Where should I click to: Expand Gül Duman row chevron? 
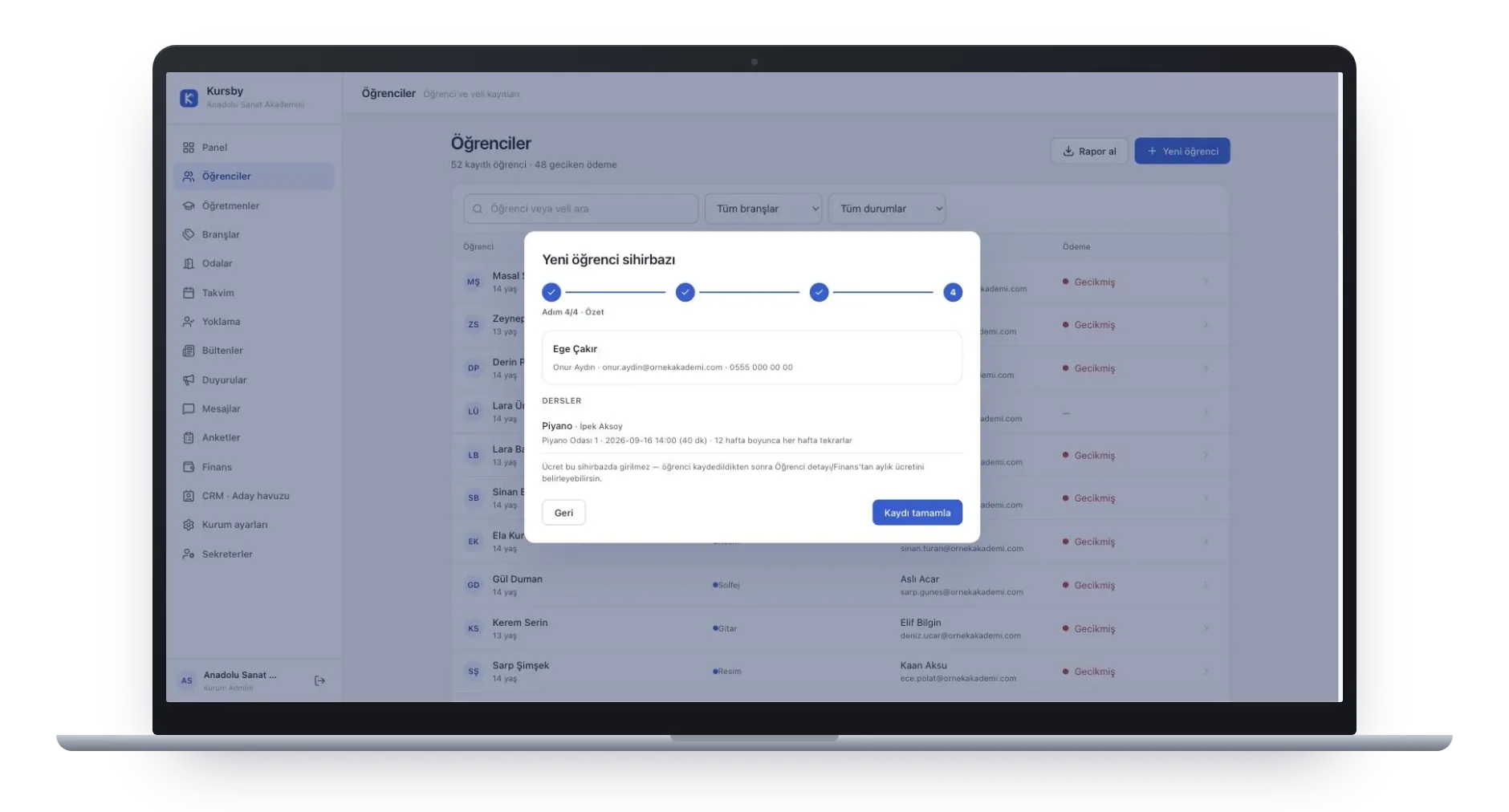coord(1206,586)
